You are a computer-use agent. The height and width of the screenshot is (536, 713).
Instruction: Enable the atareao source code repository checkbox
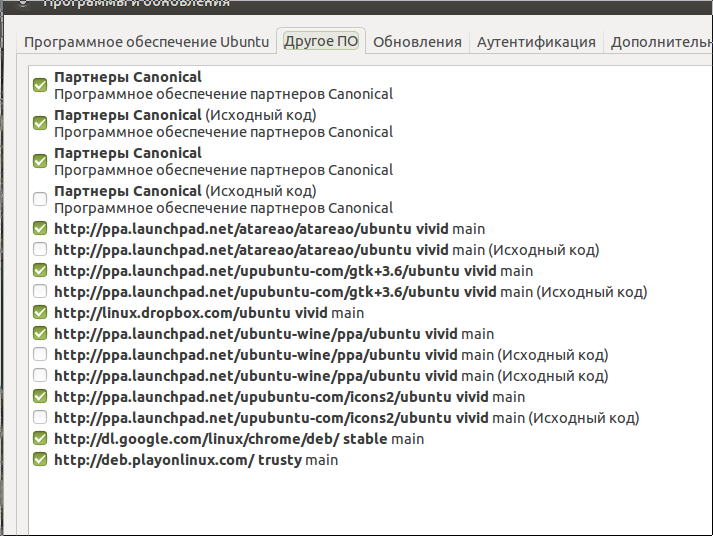[40, 249]
